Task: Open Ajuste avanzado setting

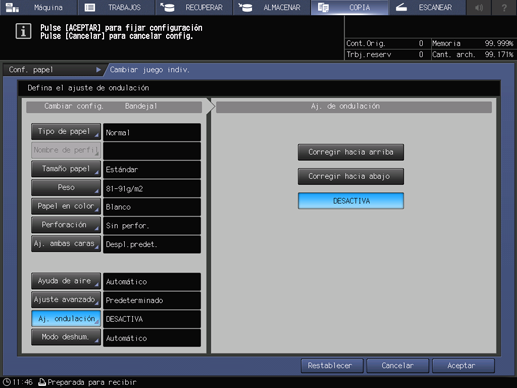Action: [x=66, y=300]
